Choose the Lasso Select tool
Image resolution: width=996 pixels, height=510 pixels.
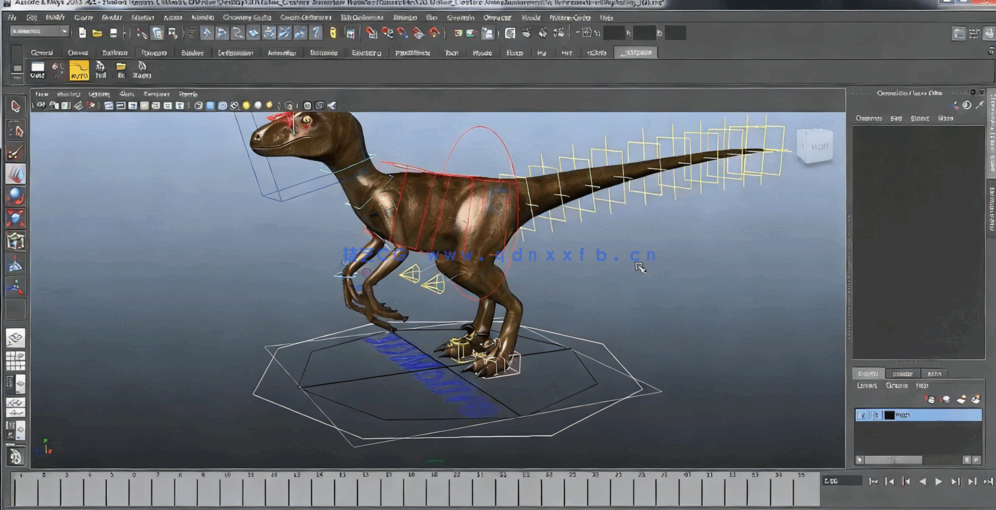coord(15,130)
